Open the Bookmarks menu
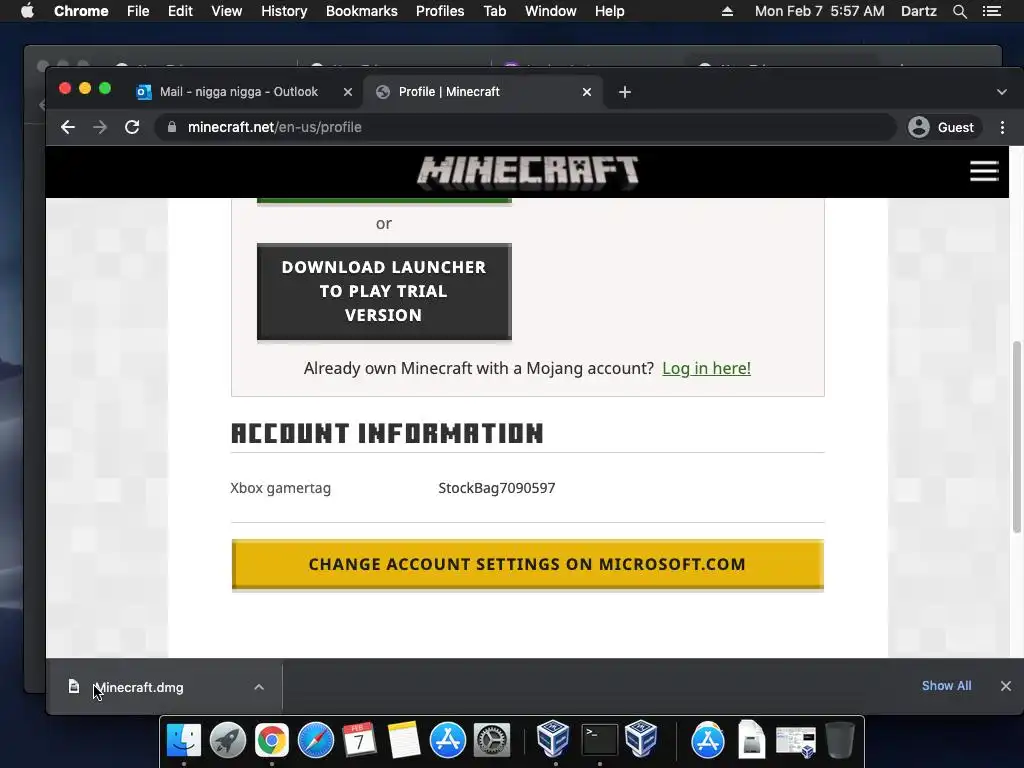This screenshot has width=1024, height=768. point(362,11)
